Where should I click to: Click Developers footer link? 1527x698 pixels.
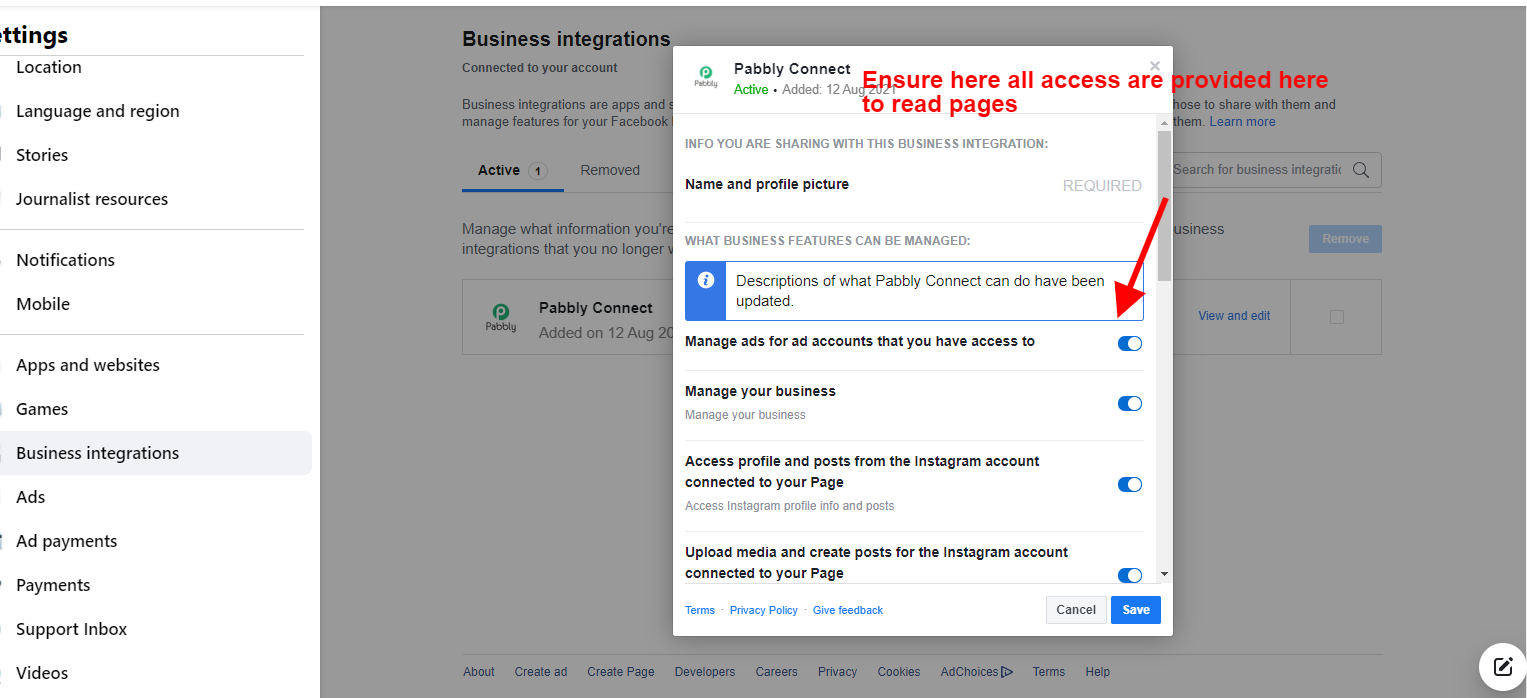(705, 672)
